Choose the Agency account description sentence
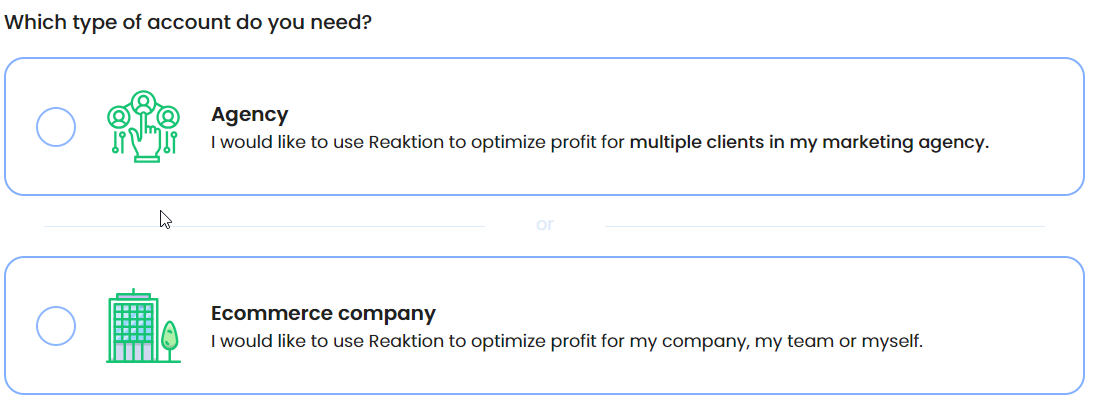The image size is (1100, 409). click(x=600, y=142)
